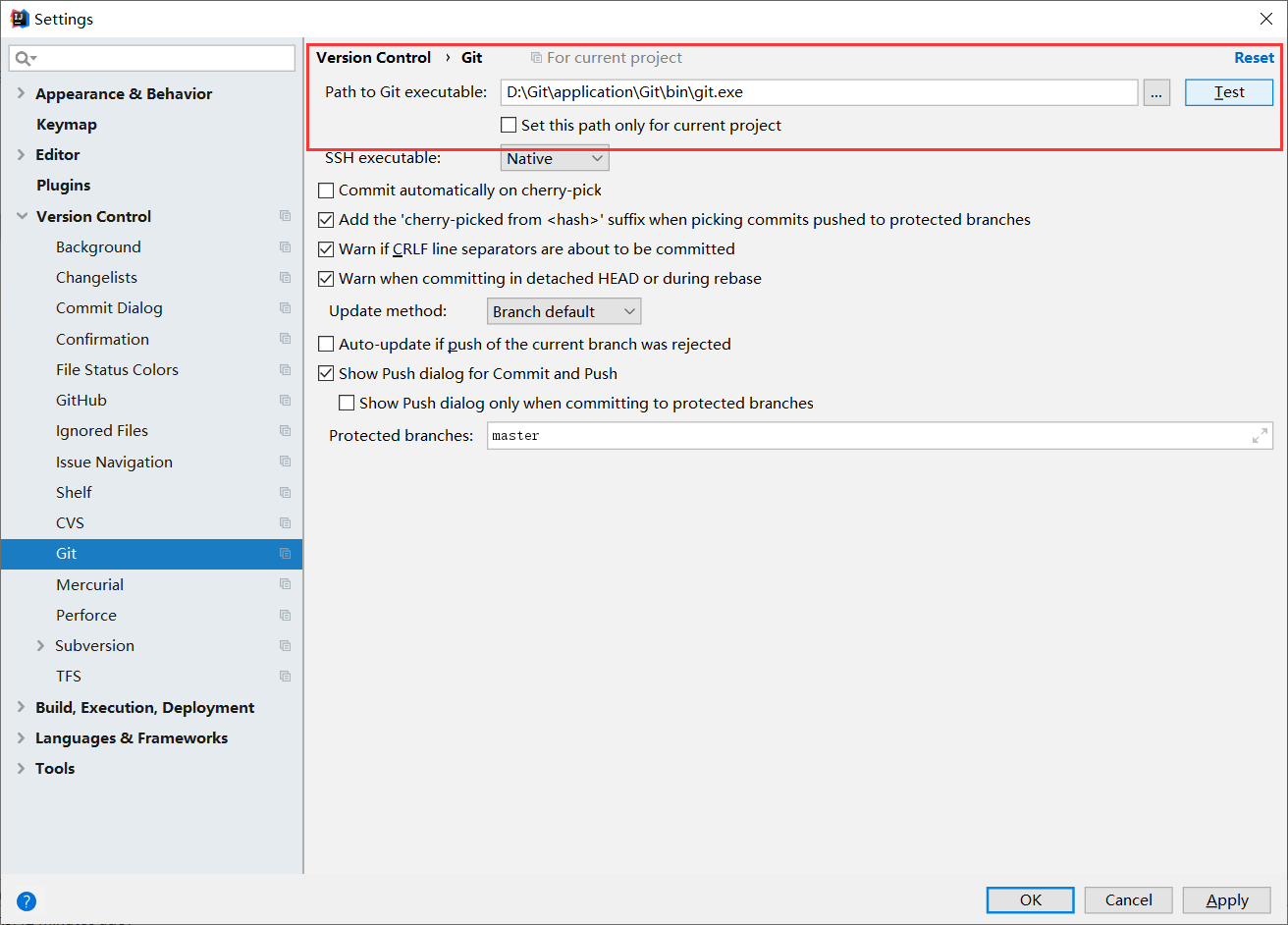Toggle Show Push dialog for Commit and Push
Image resolution: width=1288 pixels, height=925 pixels.
click(x=326, y=373)
